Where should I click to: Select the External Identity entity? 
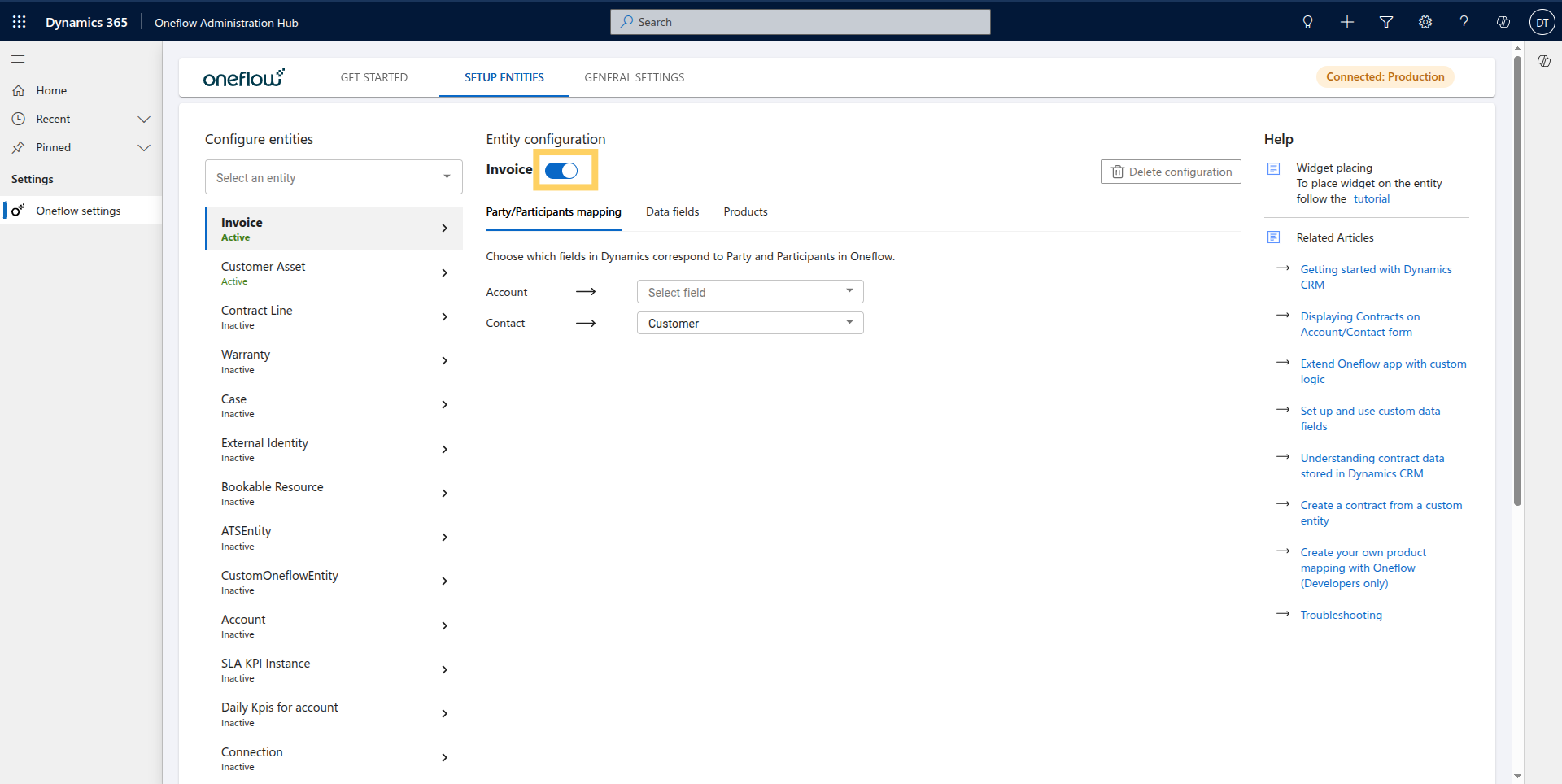(334, 449)
